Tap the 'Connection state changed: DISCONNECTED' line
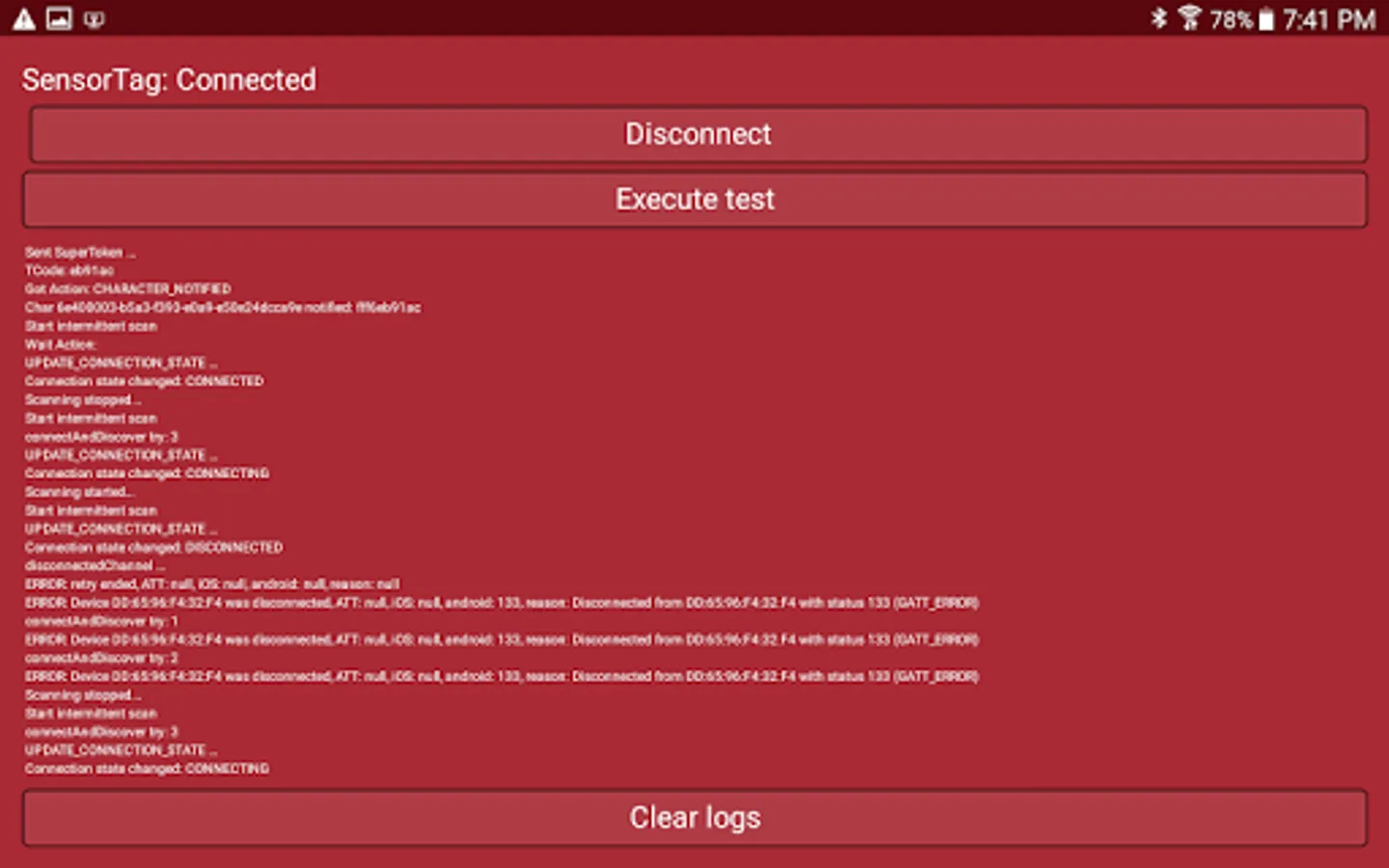 [x=154, y=548]
